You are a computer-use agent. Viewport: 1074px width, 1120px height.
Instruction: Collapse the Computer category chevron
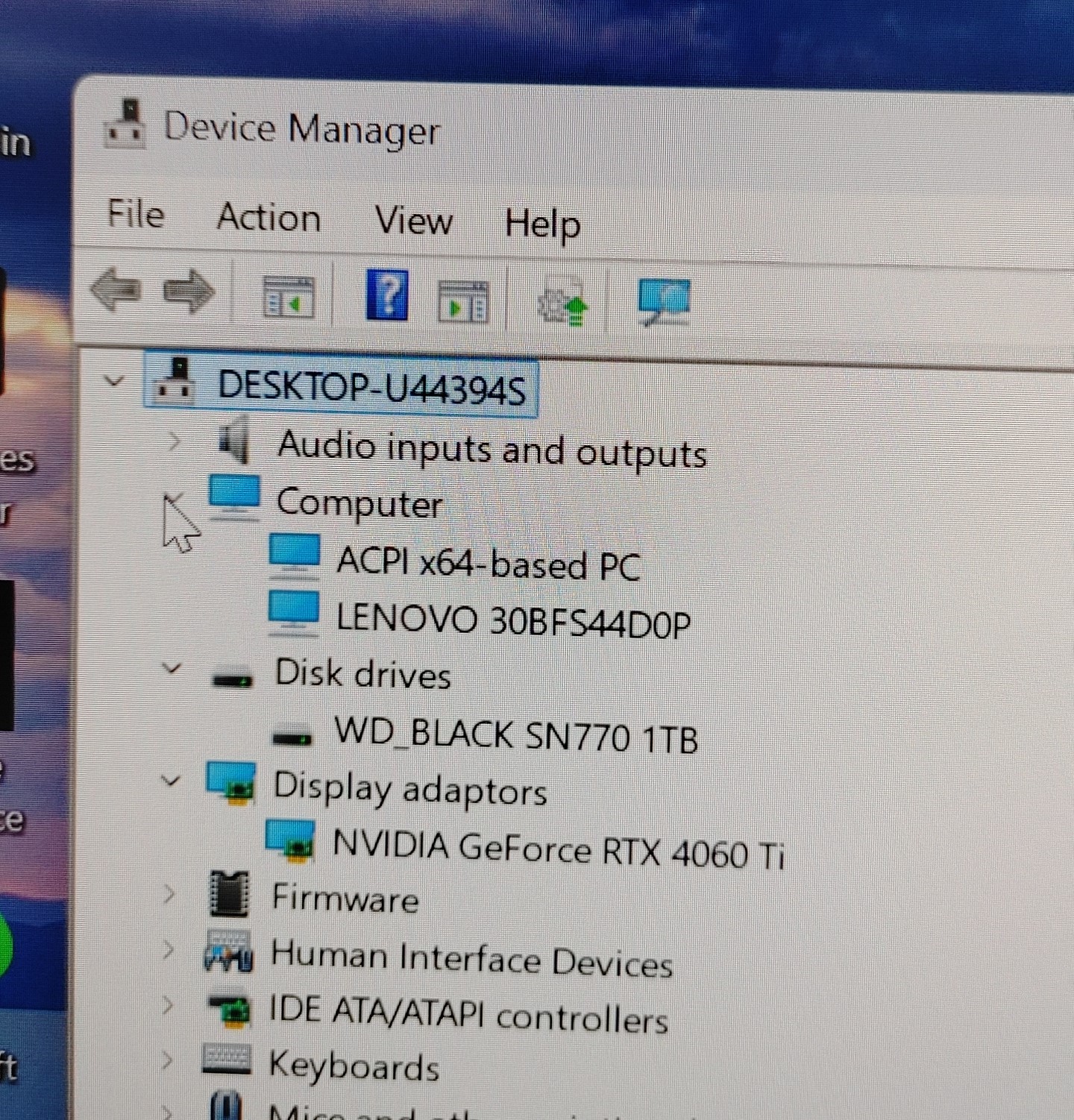[173, 499]
